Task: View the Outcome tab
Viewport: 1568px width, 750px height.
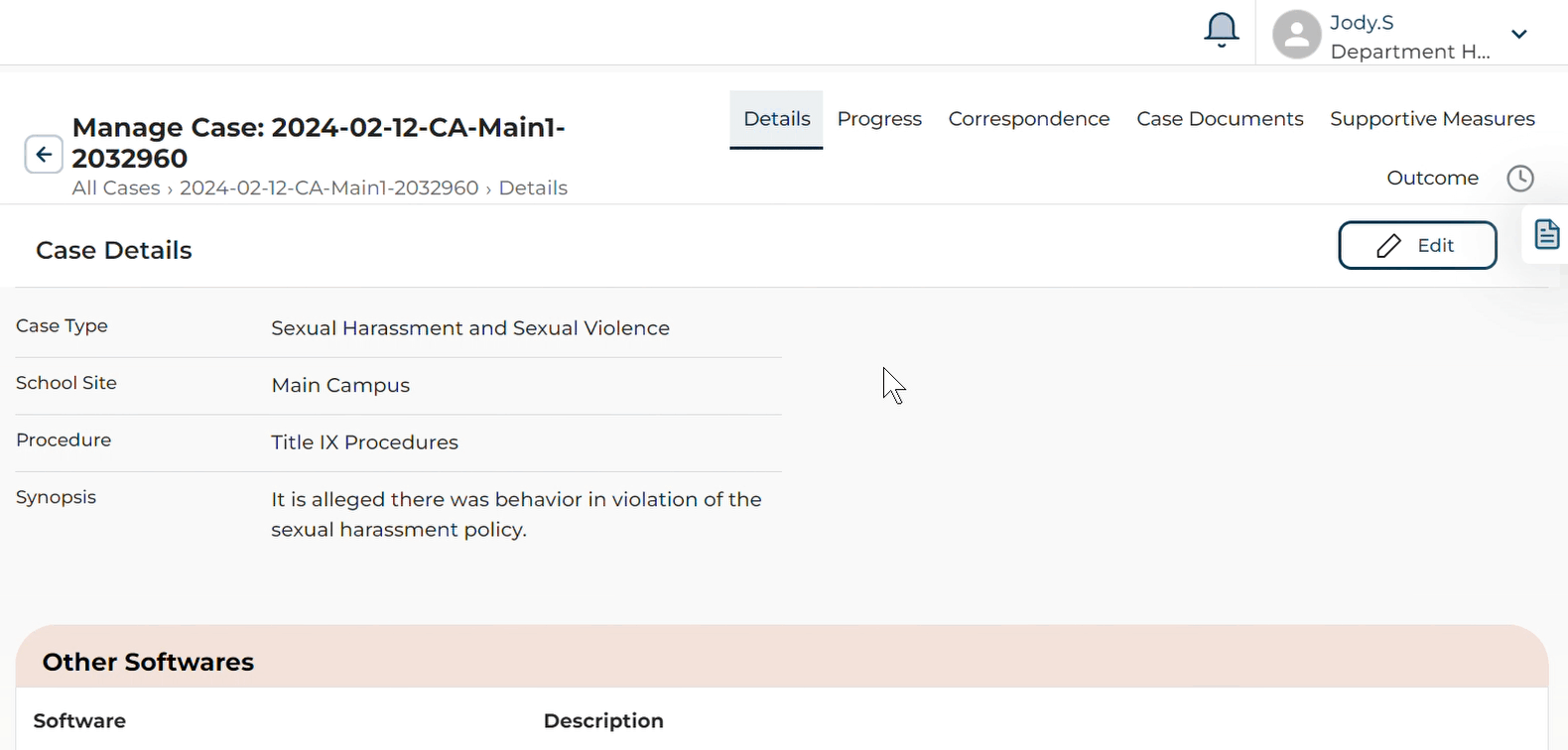Action: (x=1432, y=179)
